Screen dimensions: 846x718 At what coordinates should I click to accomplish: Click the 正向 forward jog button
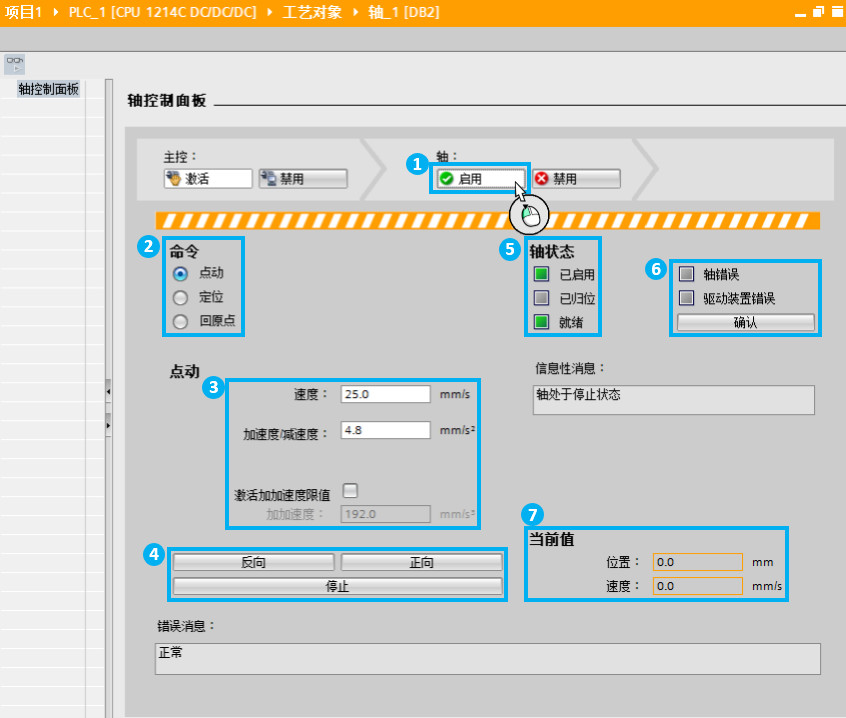click(x=421, y=562)
